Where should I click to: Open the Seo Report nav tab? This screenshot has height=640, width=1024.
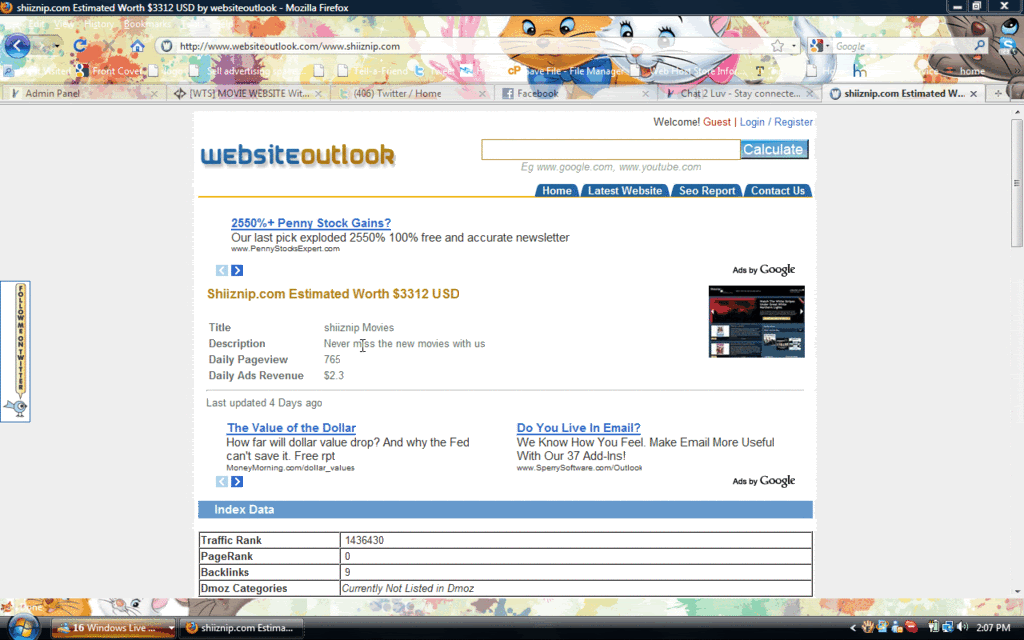707,191
